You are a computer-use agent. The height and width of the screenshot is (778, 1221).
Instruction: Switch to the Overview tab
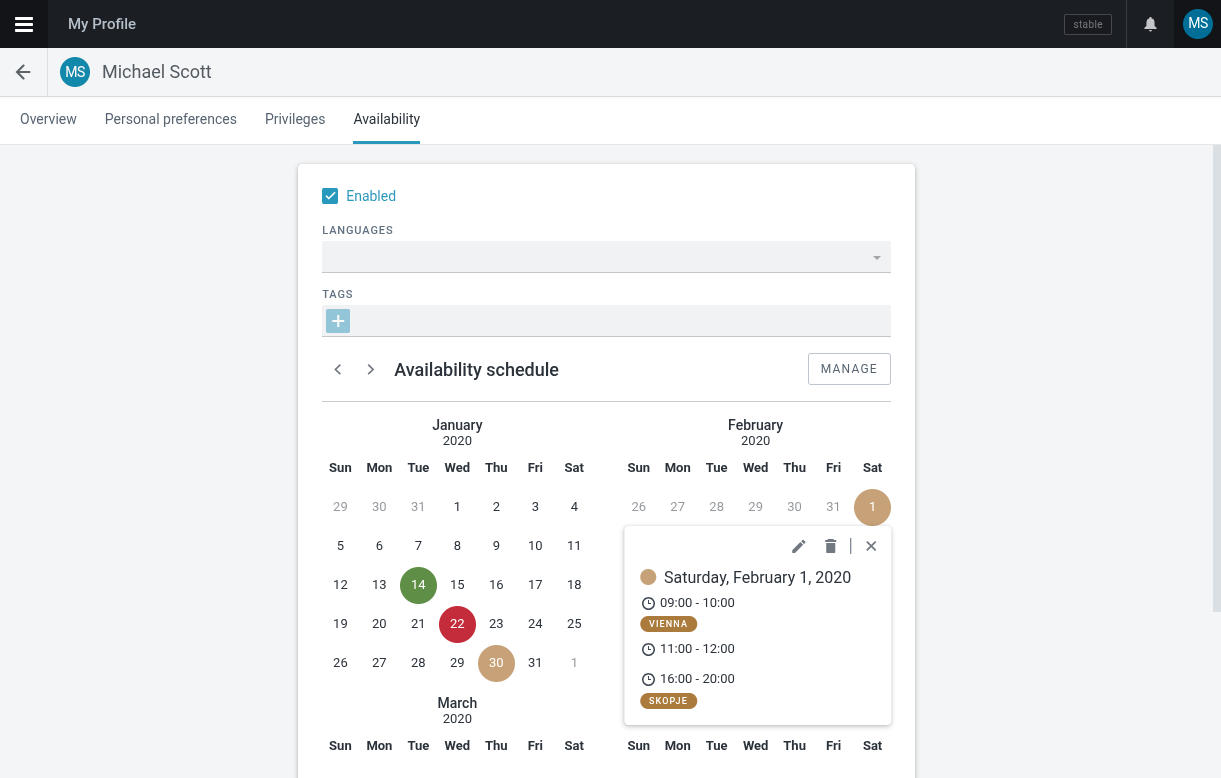[x=48, y=119]
